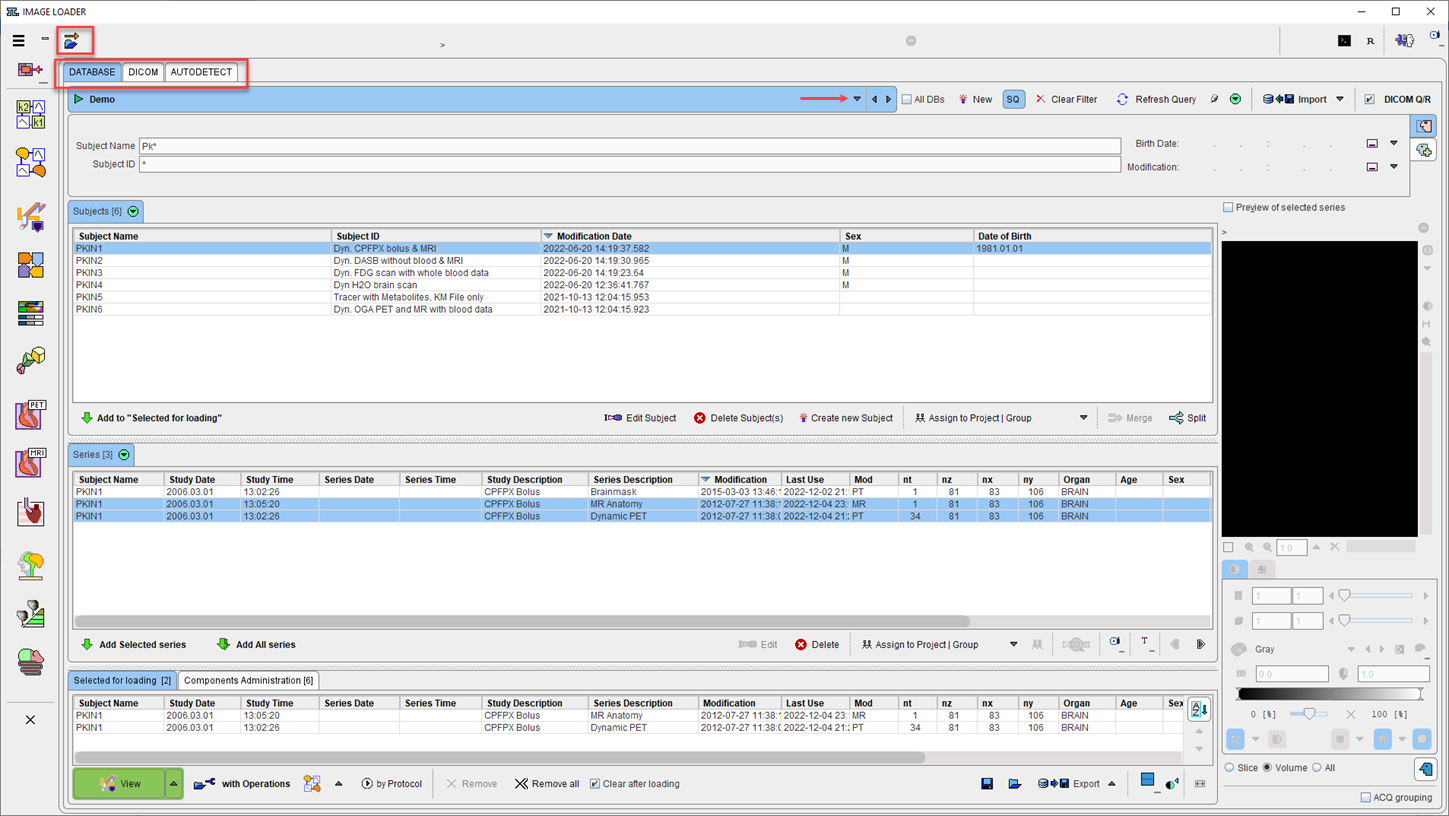
Task: Select the Slice radio button
Action: click(1230, 768)
